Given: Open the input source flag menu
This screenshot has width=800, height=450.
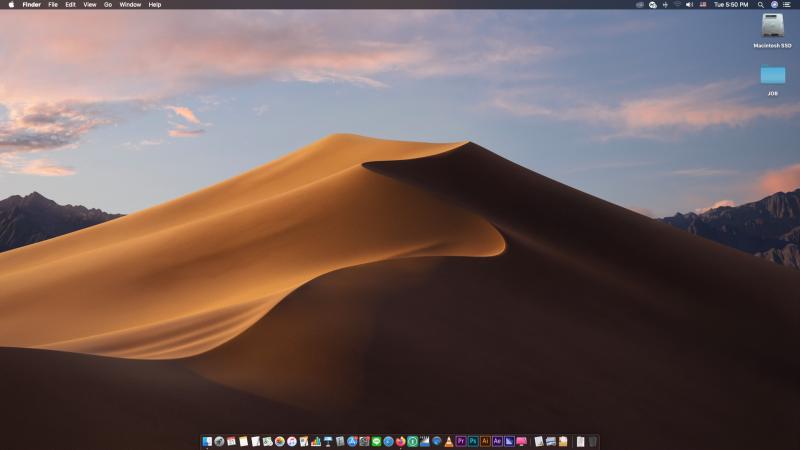Looking at the screenshot, I should pyautogui.click(x=703, y=5).
